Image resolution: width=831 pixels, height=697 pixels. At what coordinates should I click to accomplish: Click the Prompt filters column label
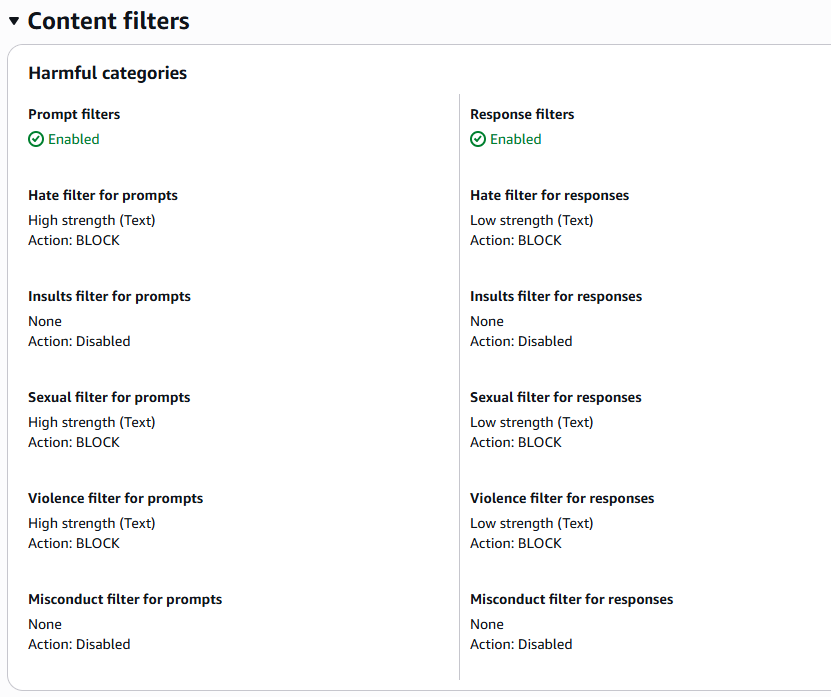(x=73, y=114)
